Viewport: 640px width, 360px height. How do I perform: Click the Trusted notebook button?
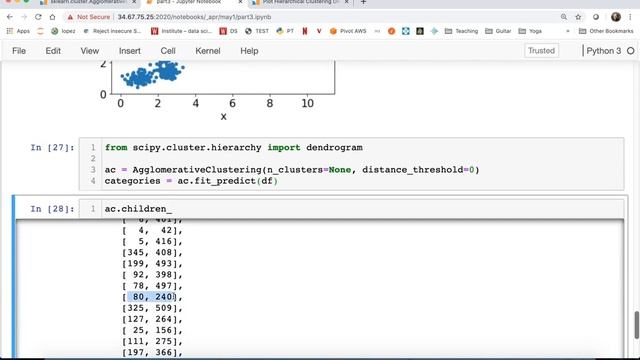[541, 51]
